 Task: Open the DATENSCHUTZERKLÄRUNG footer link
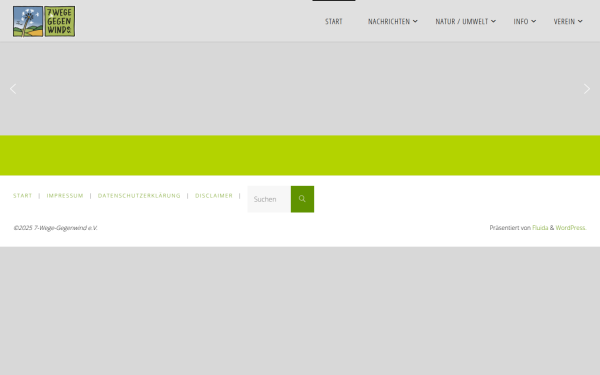139,196
